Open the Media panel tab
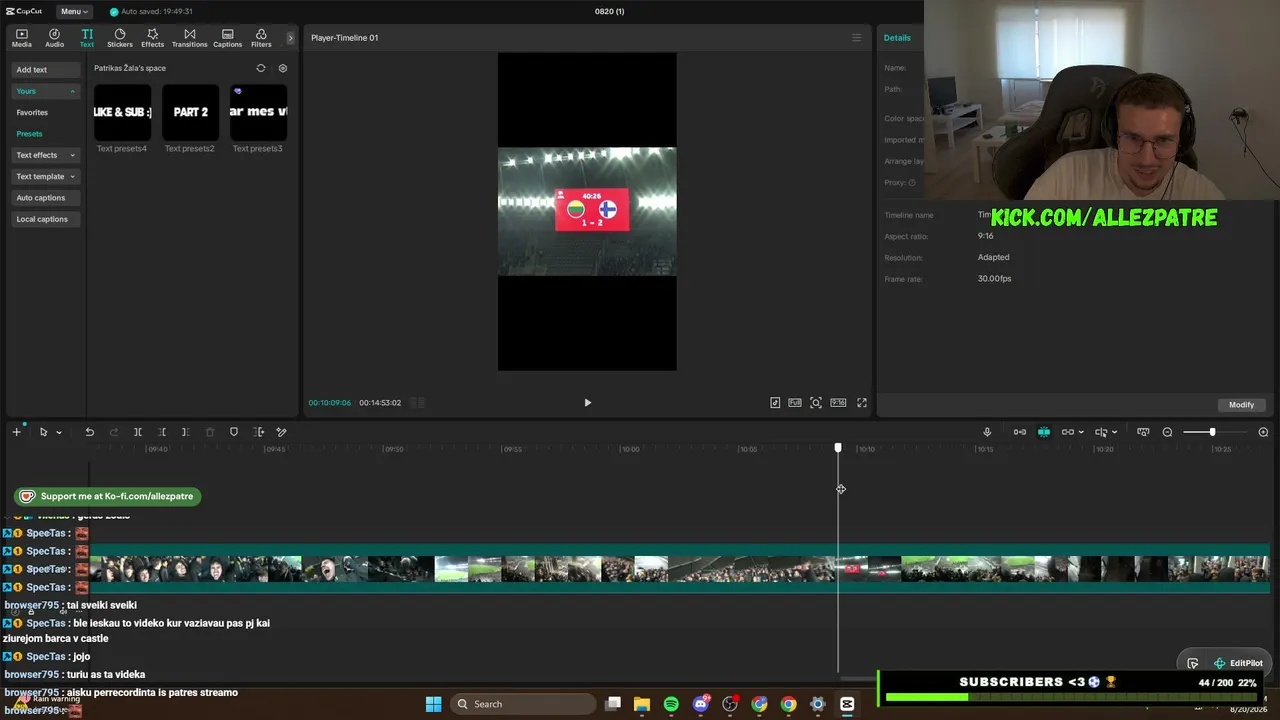This screenshot has width=1280, height=720. click(x=22, y=38)
